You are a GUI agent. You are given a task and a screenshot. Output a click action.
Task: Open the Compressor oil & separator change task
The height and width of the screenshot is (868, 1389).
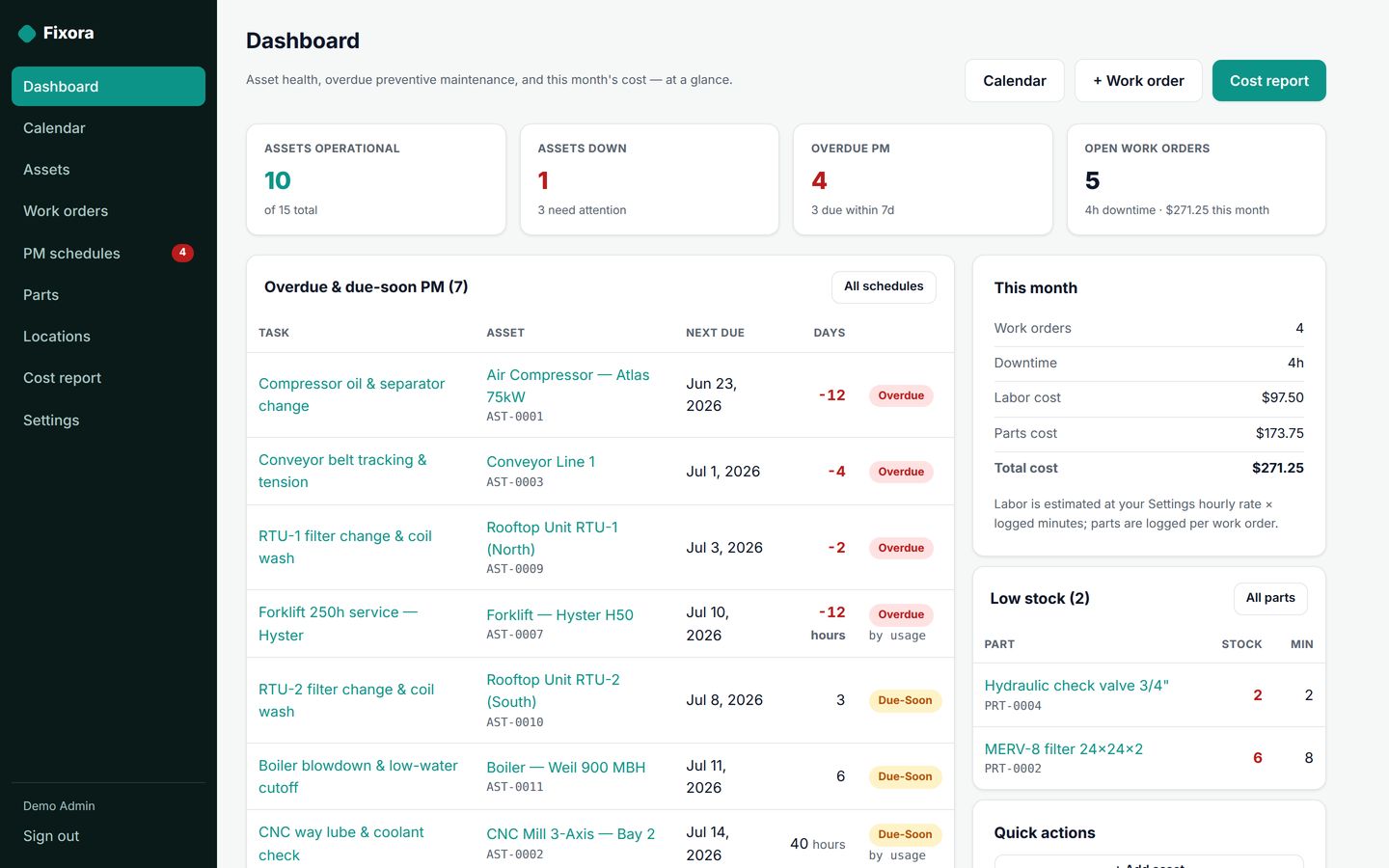click(351, 394)
